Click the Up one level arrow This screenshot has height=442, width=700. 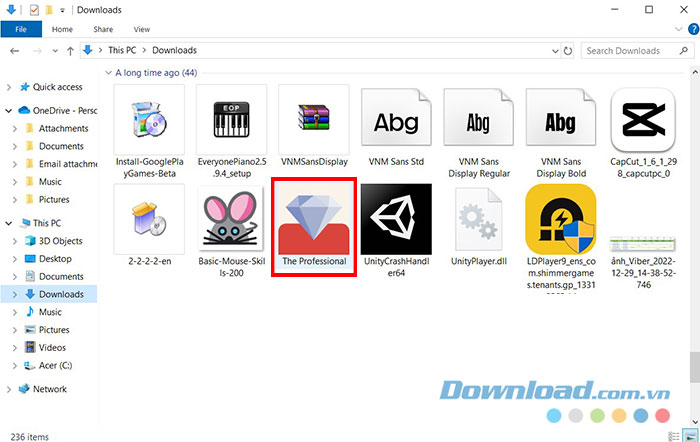coord(70,51)
